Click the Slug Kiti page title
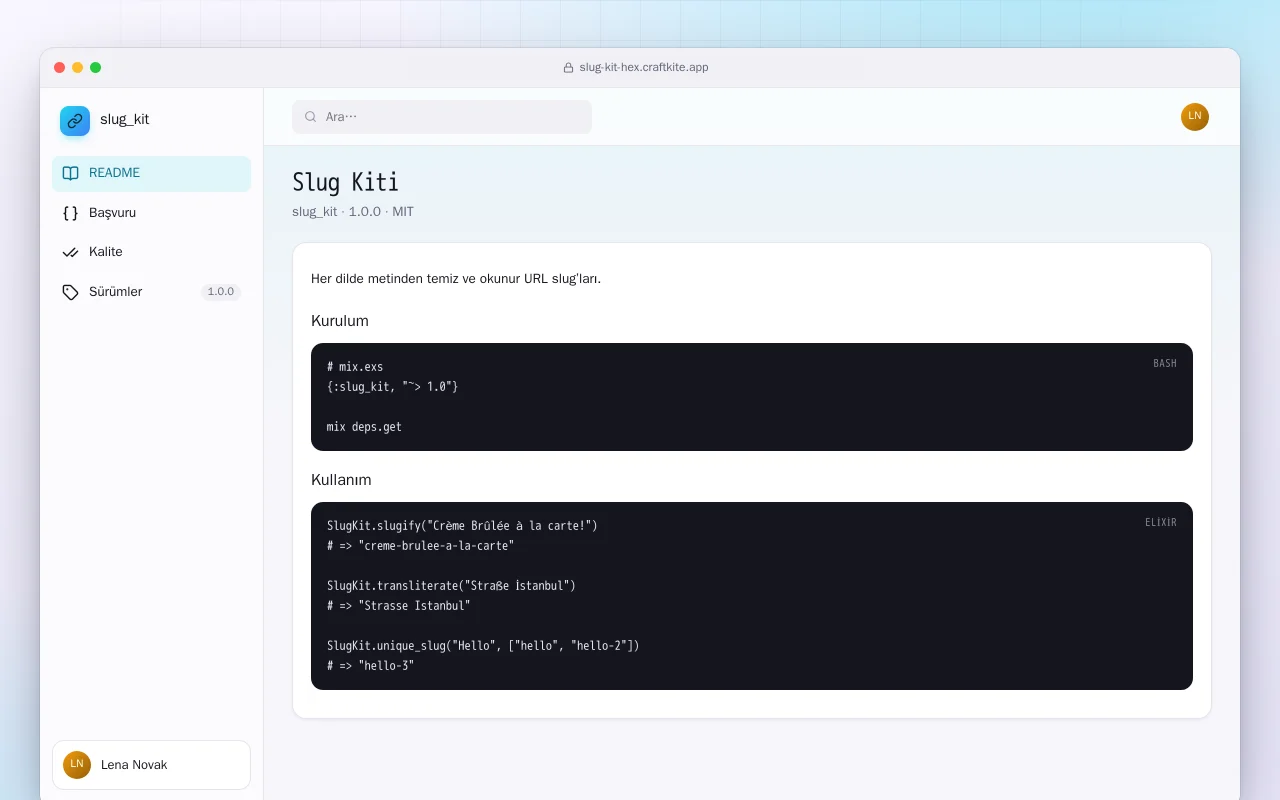Image resolution: width=1280 pixels, height=800 pixels. [x=346, y=182]
